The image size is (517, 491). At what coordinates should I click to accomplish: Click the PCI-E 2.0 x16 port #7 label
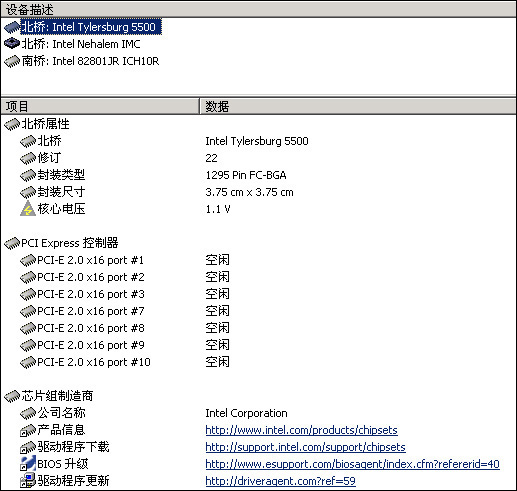point(91,311)
